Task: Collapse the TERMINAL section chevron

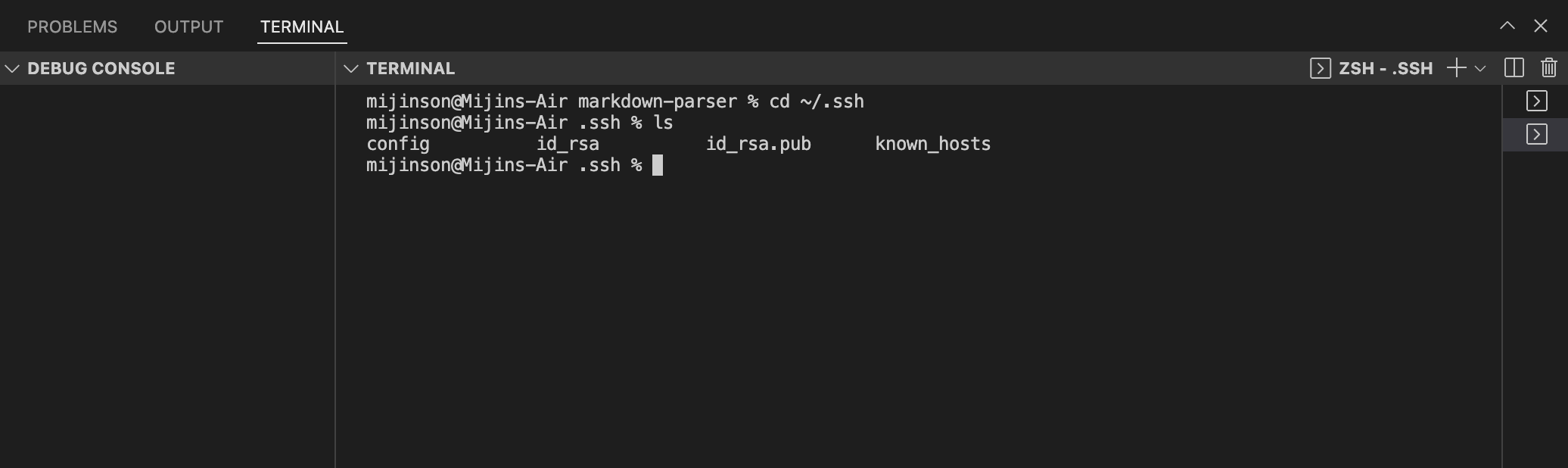Action: pos(350,69)
